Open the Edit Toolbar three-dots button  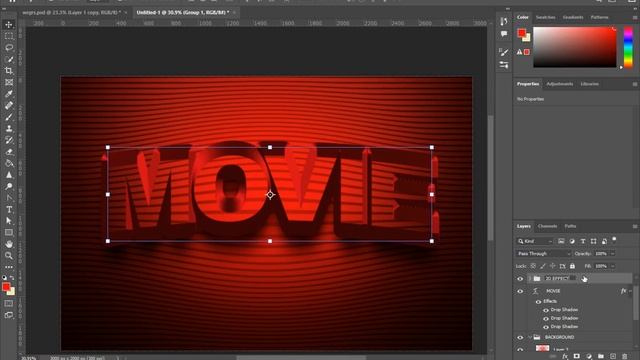[x=9, y=267]
